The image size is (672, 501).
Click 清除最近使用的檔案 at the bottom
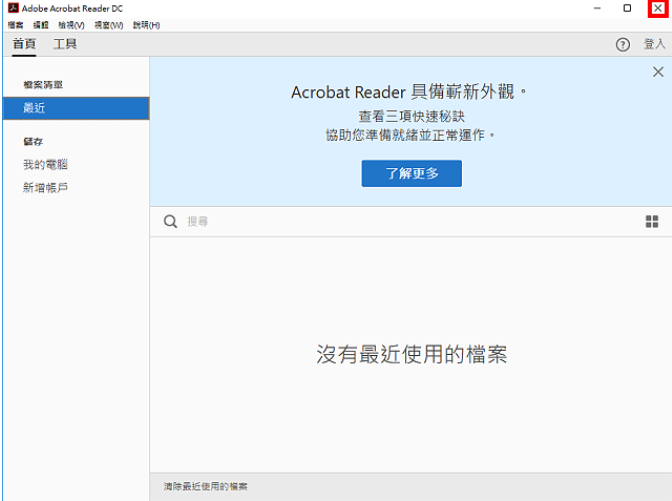pyautogui.click(x=205, y=486)
